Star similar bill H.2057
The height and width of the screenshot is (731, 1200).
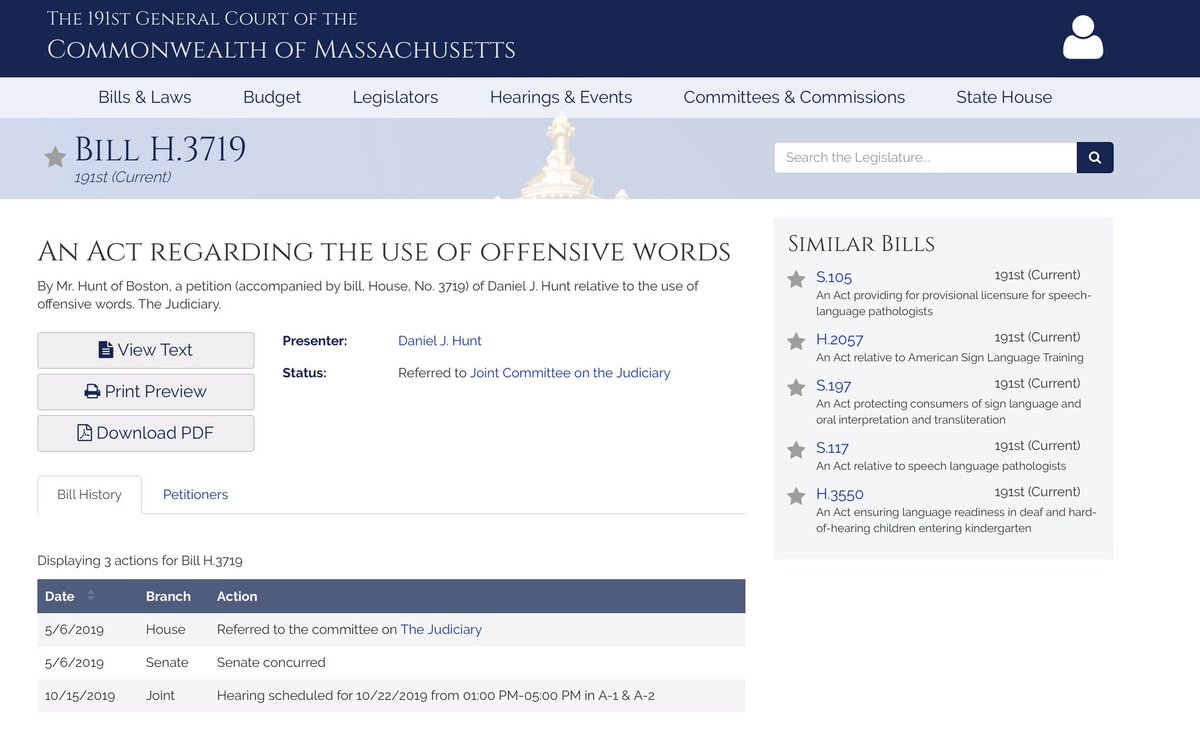796,341
